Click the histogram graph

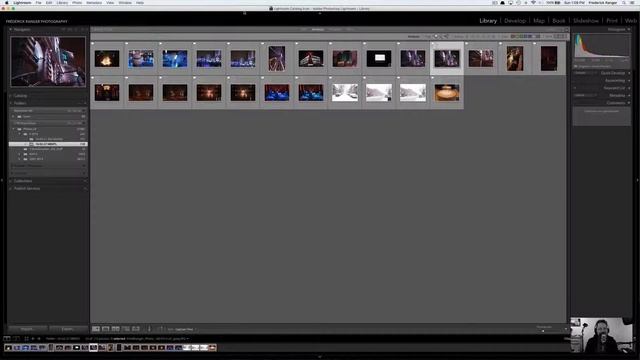(x=602, y=46)
